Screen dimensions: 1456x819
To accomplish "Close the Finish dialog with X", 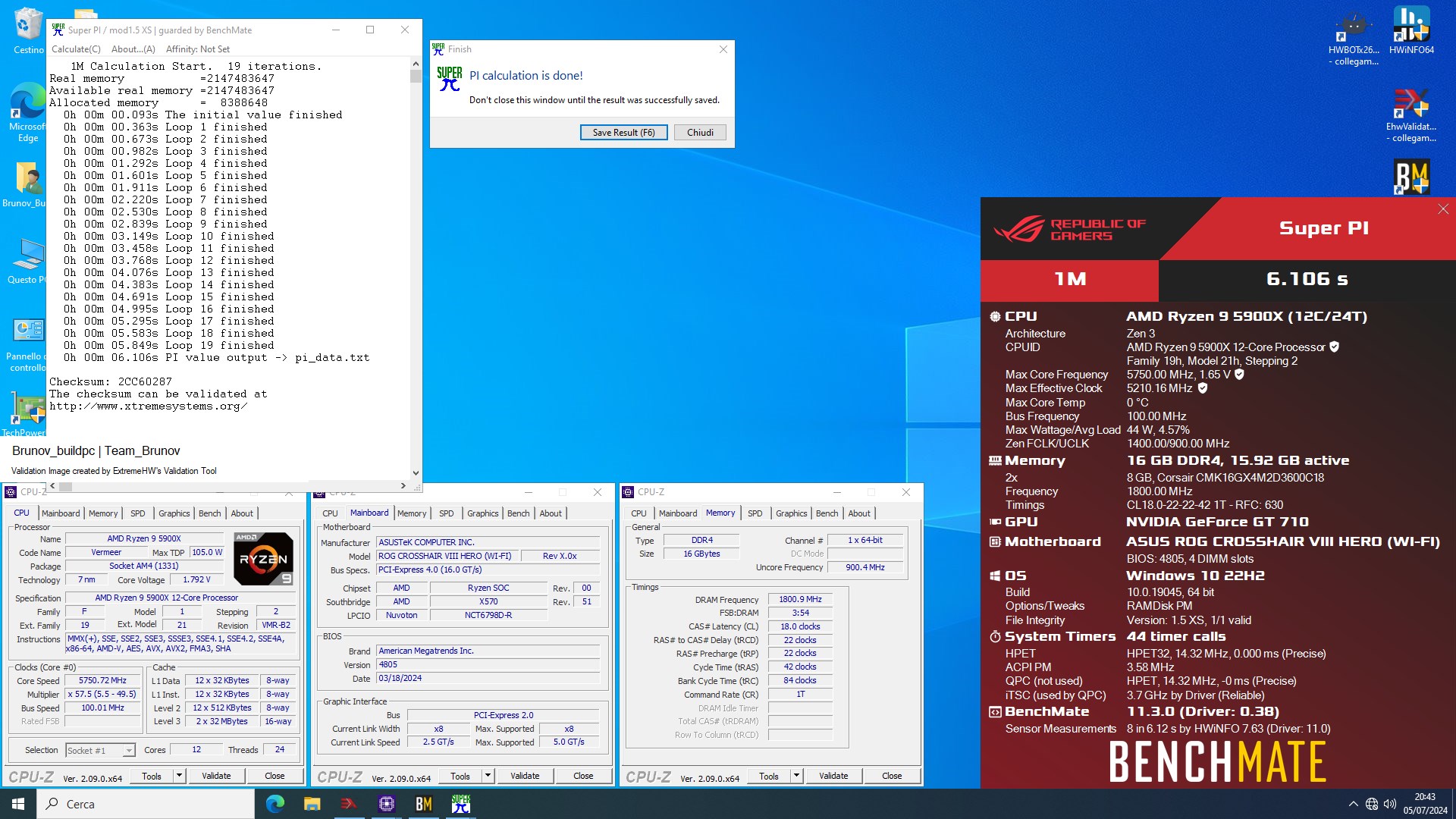I will pyautogui.click(x=723, y=49).
